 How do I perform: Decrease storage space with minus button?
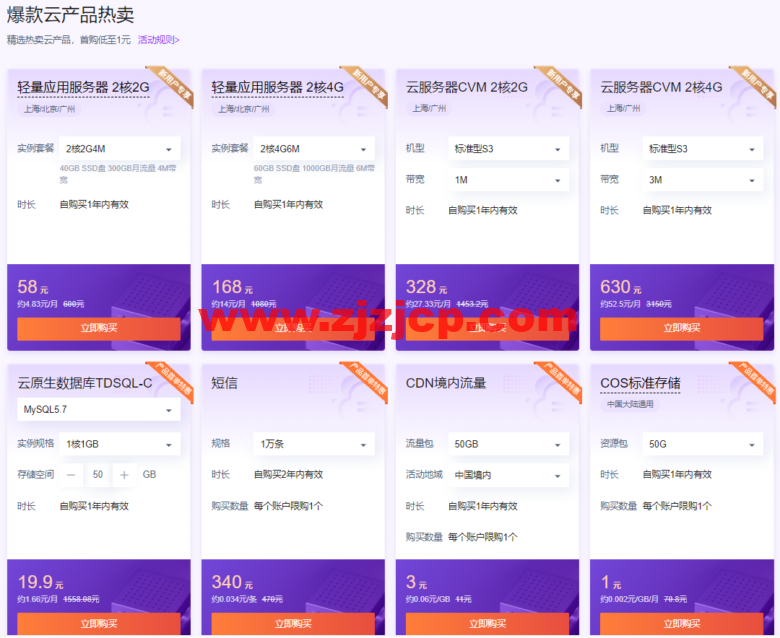(x=71, y=475)
